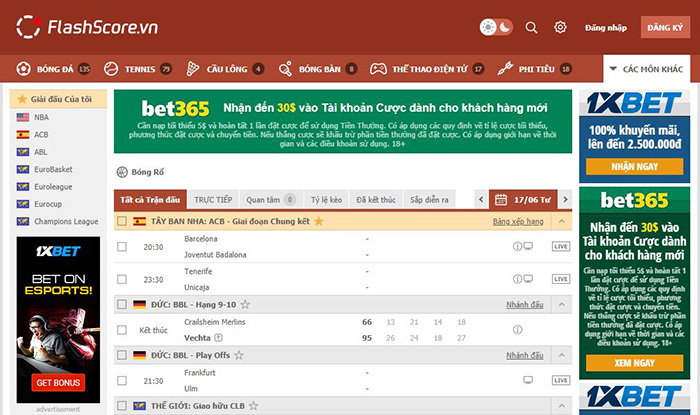The image size is (700, 415).
Task: Check the Tenerife vs Unicaja checkbox
Action: tap(122, 279)
